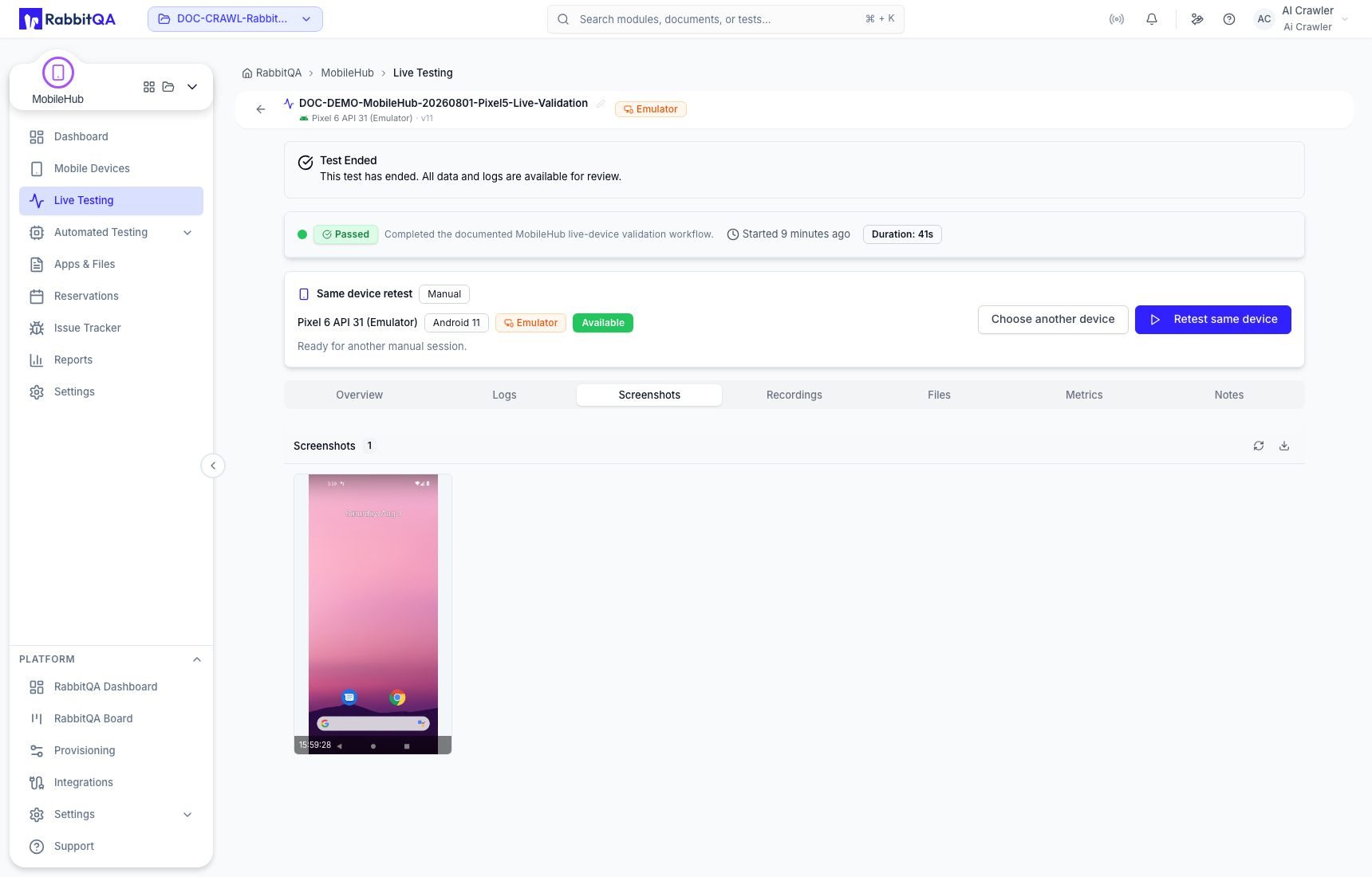Open RabbitQA Dashboard link
The height and width of the screenshot is (877, 1372).
pos(111,686)
